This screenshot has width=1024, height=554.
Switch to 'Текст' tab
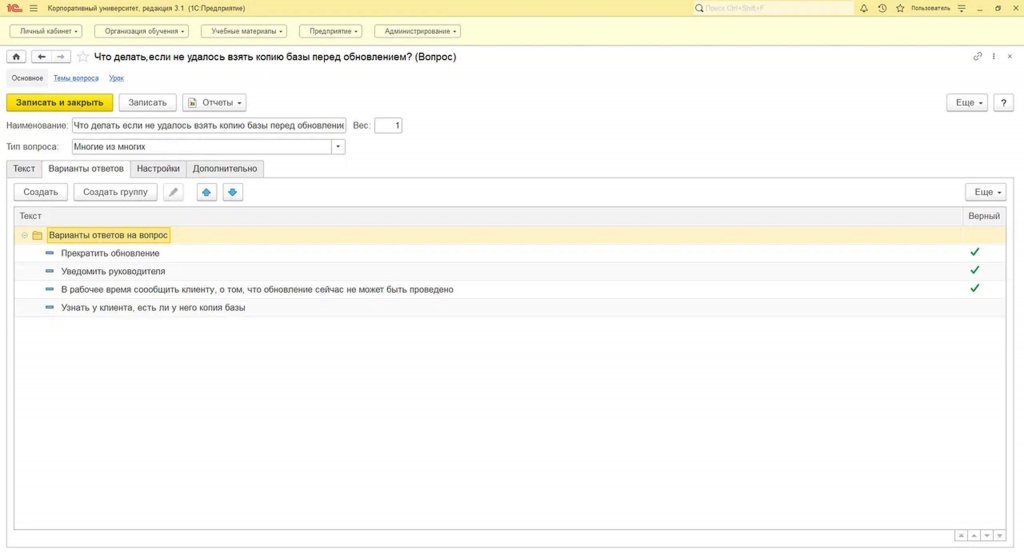(x=24, y=169)
